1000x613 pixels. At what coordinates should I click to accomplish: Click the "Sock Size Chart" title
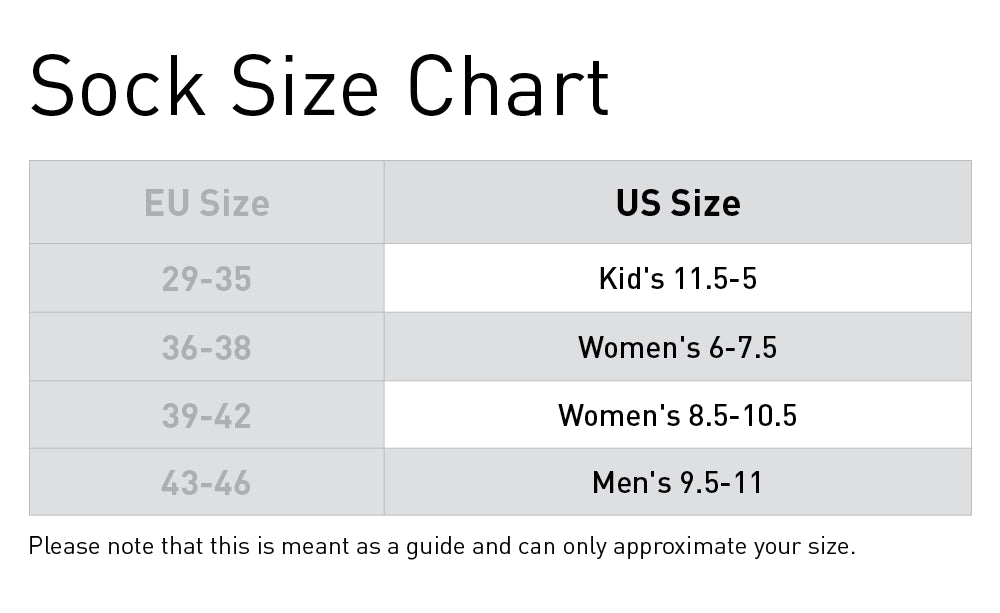pyautogui.click(x=319, y=86)
